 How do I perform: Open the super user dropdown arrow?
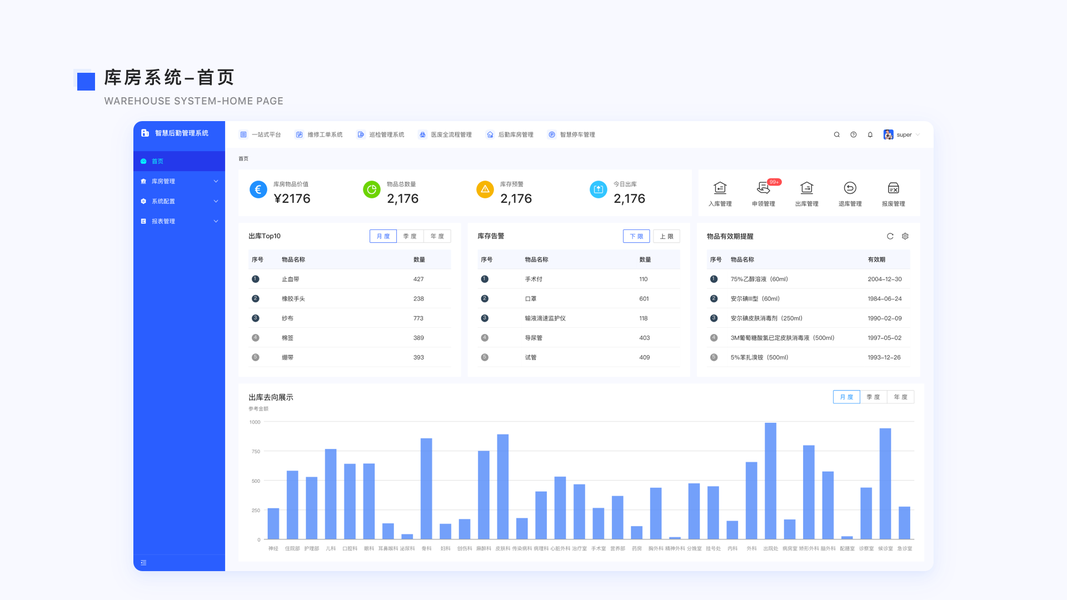[918, 135]
